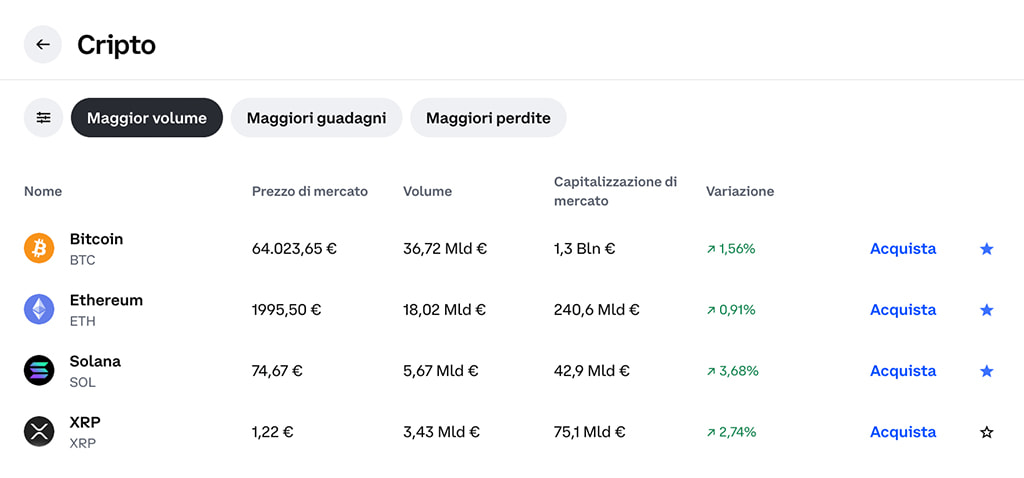The width and height of the screenshot is (1024, 478).
Task: Click the XRP logo icon
Action: [39, 432]
